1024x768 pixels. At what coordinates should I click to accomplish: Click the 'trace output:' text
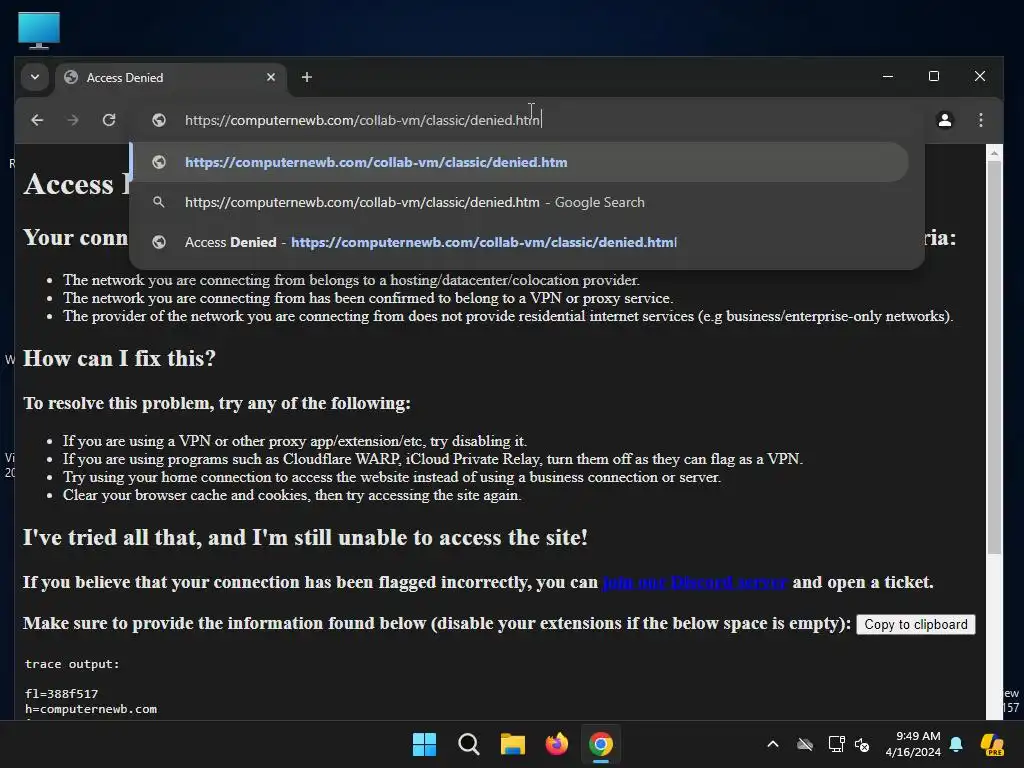point(72,664)
